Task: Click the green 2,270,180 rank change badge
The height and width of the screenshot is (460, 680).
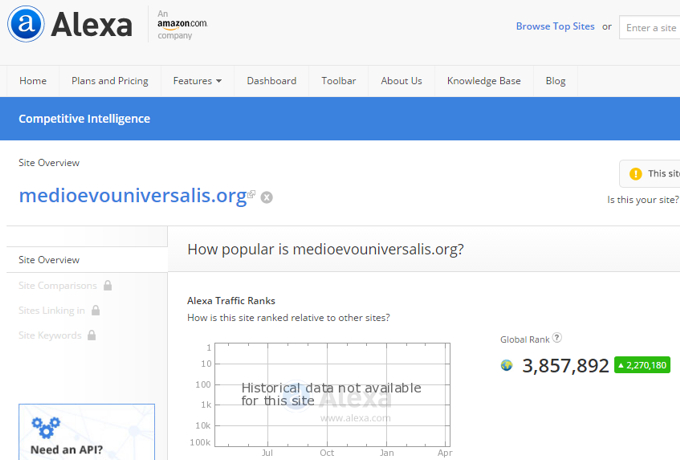Action: click(x=642, y=365)
